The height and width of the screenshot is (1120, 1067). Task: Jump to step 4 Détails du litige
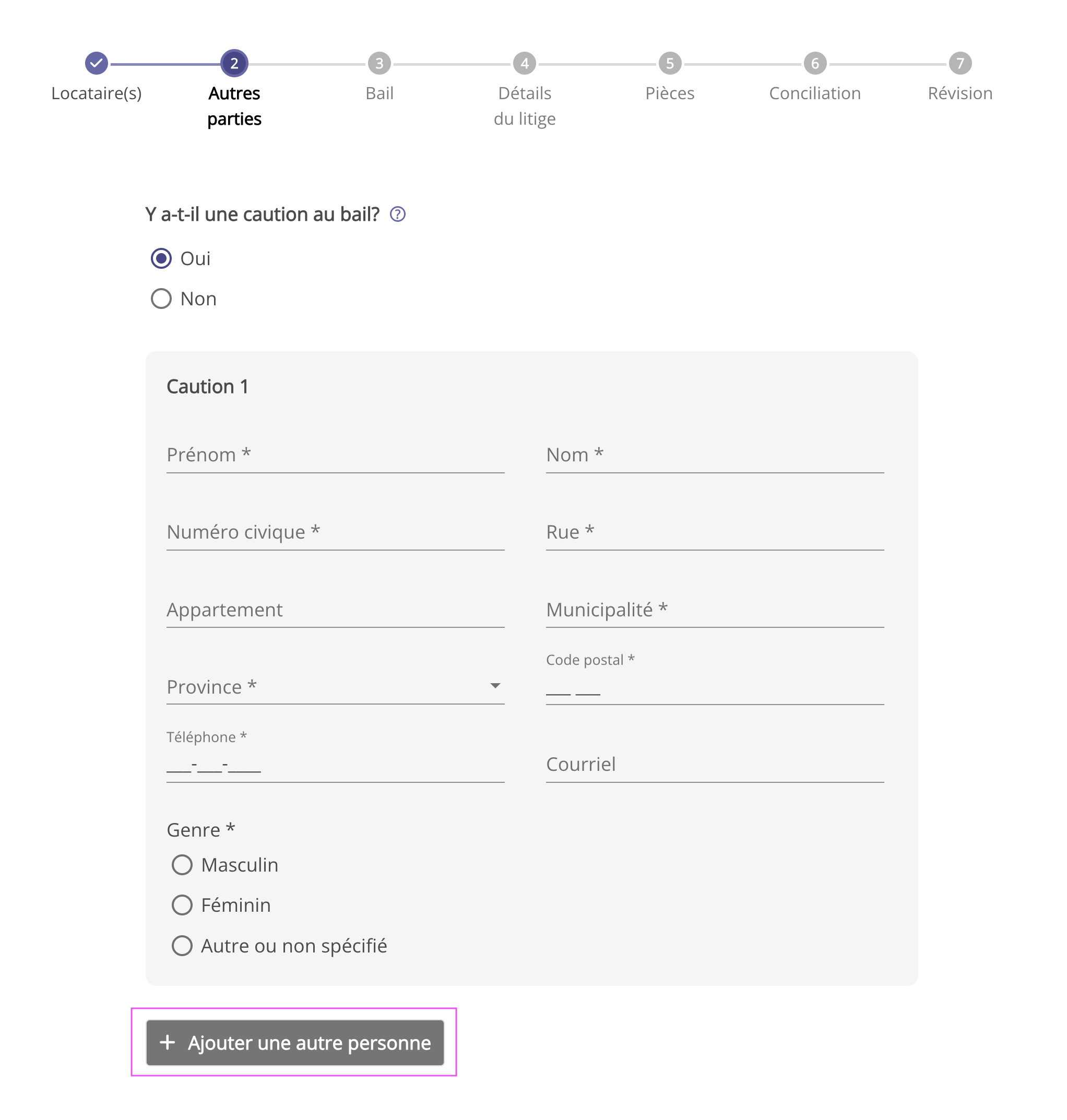tap(524, 63)
